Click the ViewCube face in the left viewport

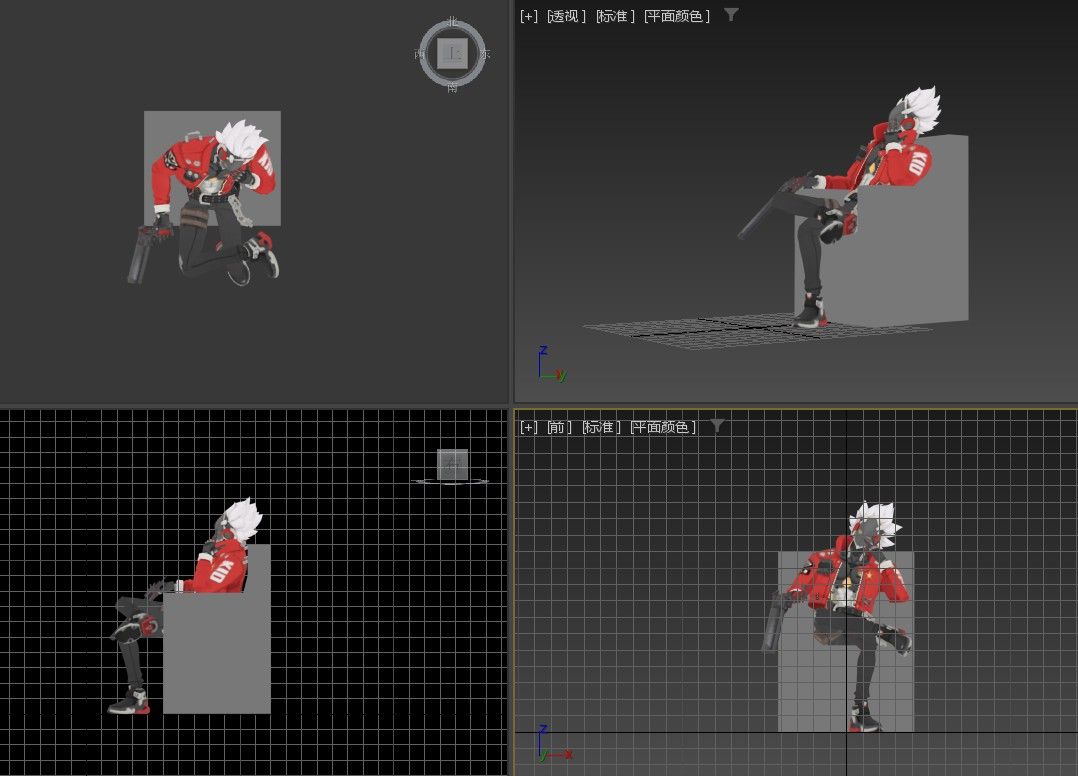pos(452,465)
